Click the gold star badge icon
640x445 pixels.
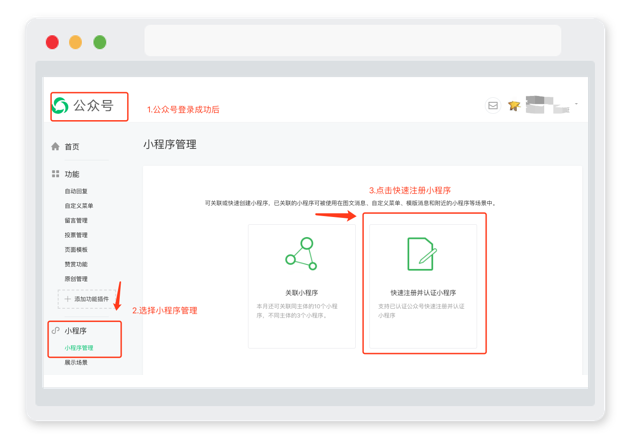coord(514,106)
